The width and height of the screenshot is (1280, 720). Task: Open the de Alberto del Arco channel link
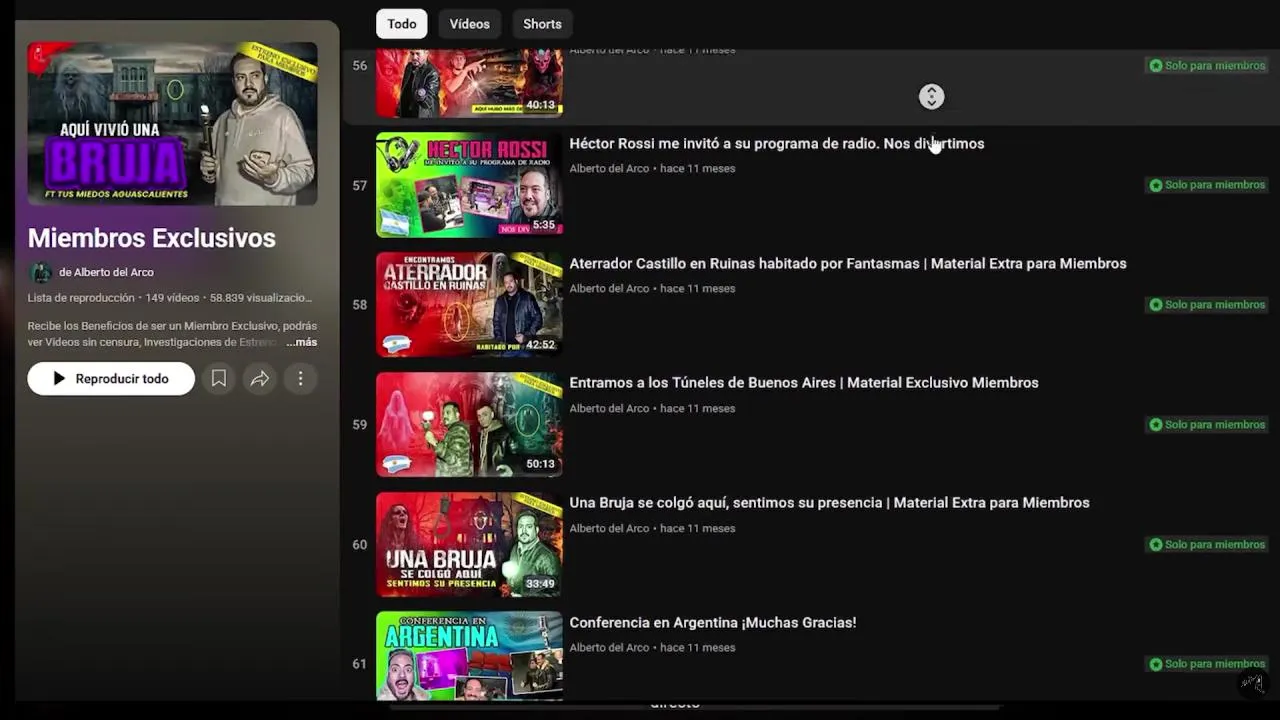pos(106,272)
